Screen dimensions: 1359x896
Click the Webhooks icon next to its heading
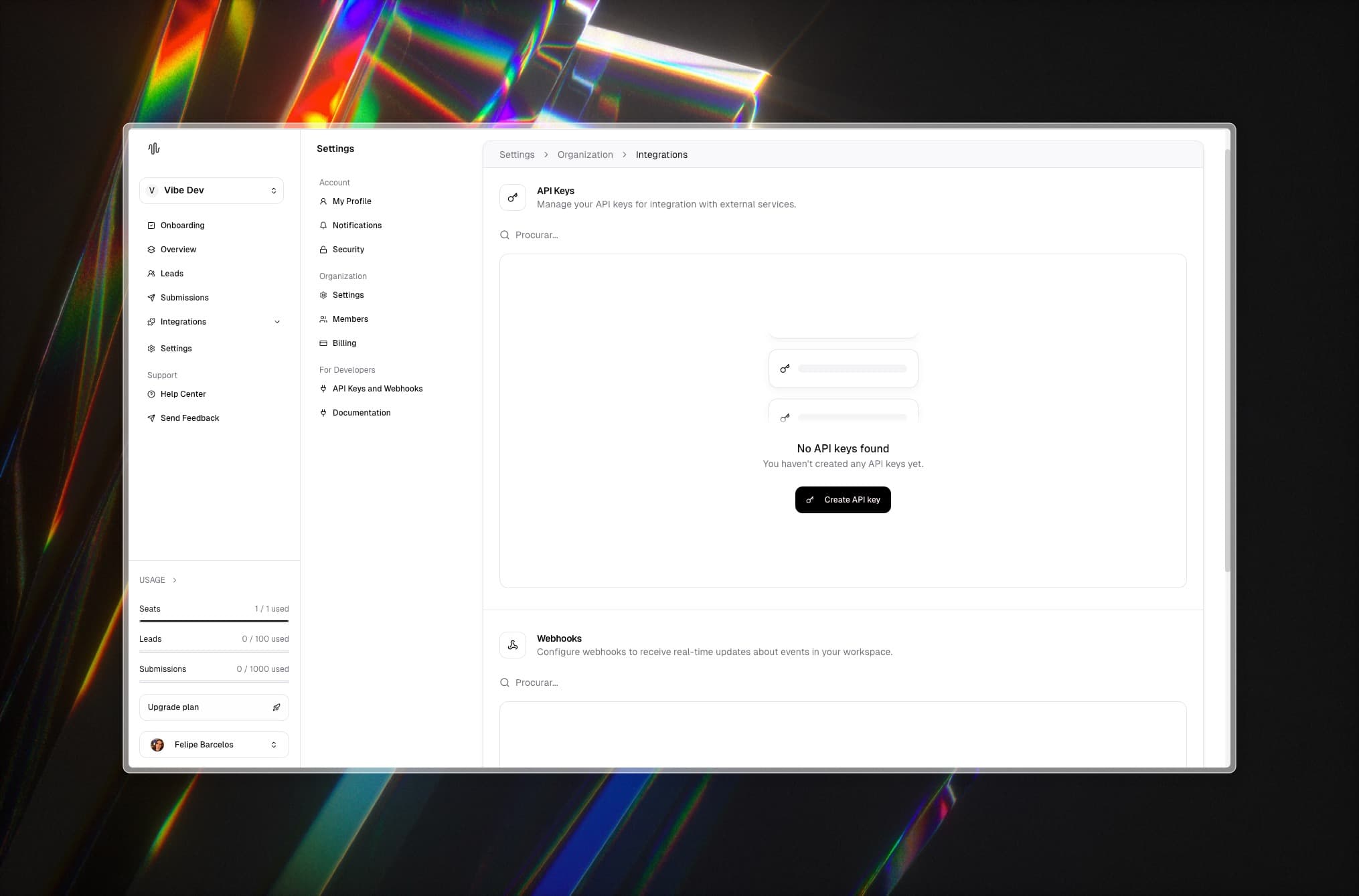(512, 644)
